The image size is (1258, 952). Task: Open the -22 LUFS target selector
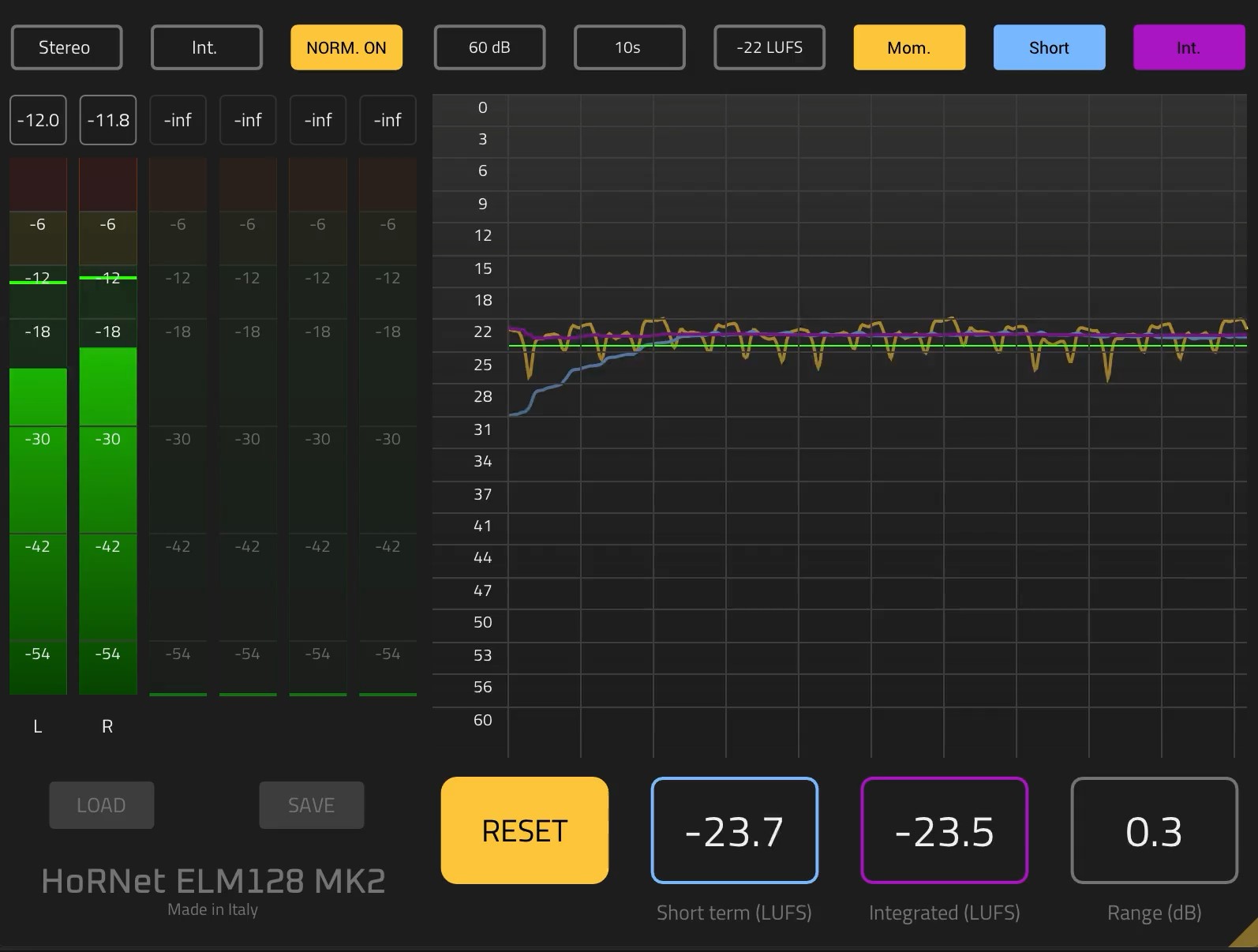tap(769, 47)
